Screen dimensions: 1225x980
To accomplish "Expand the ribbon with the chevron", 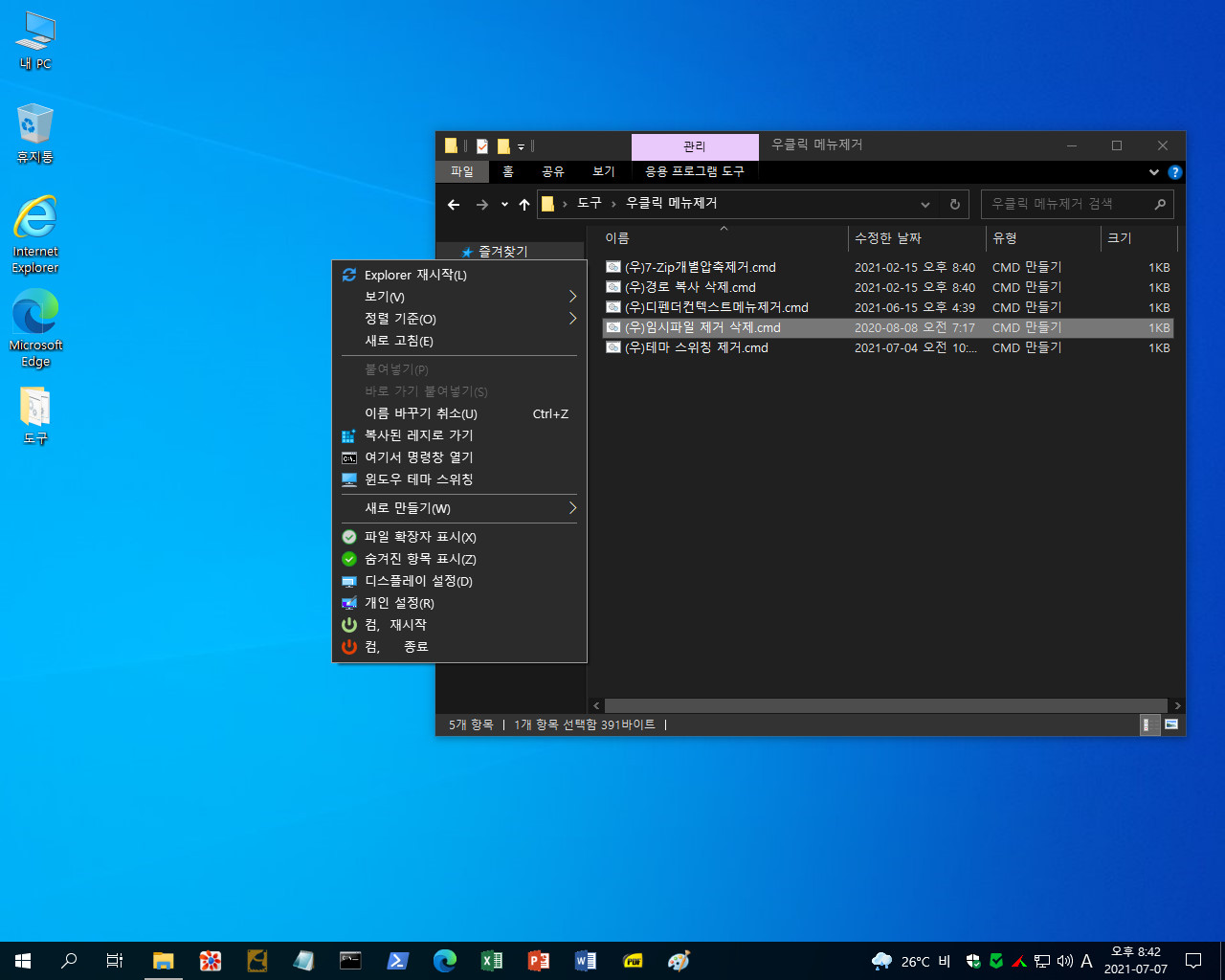I will (1154, 172).
